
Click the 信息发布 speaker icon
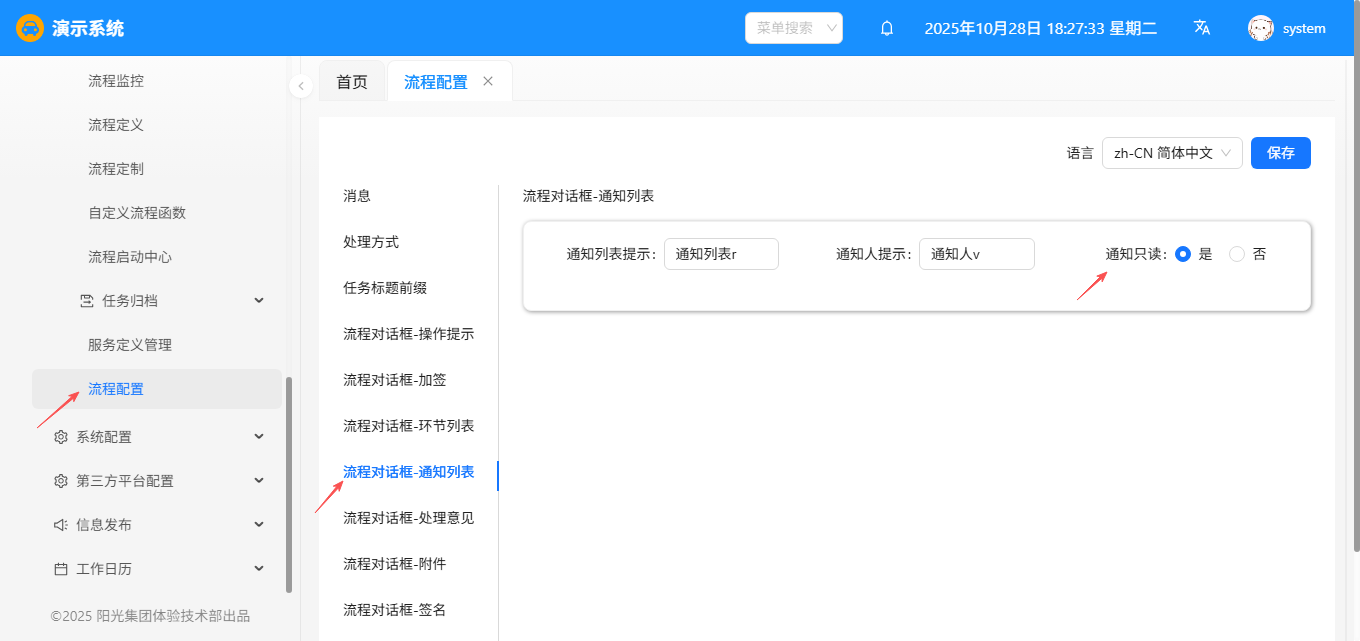point(61,525)
